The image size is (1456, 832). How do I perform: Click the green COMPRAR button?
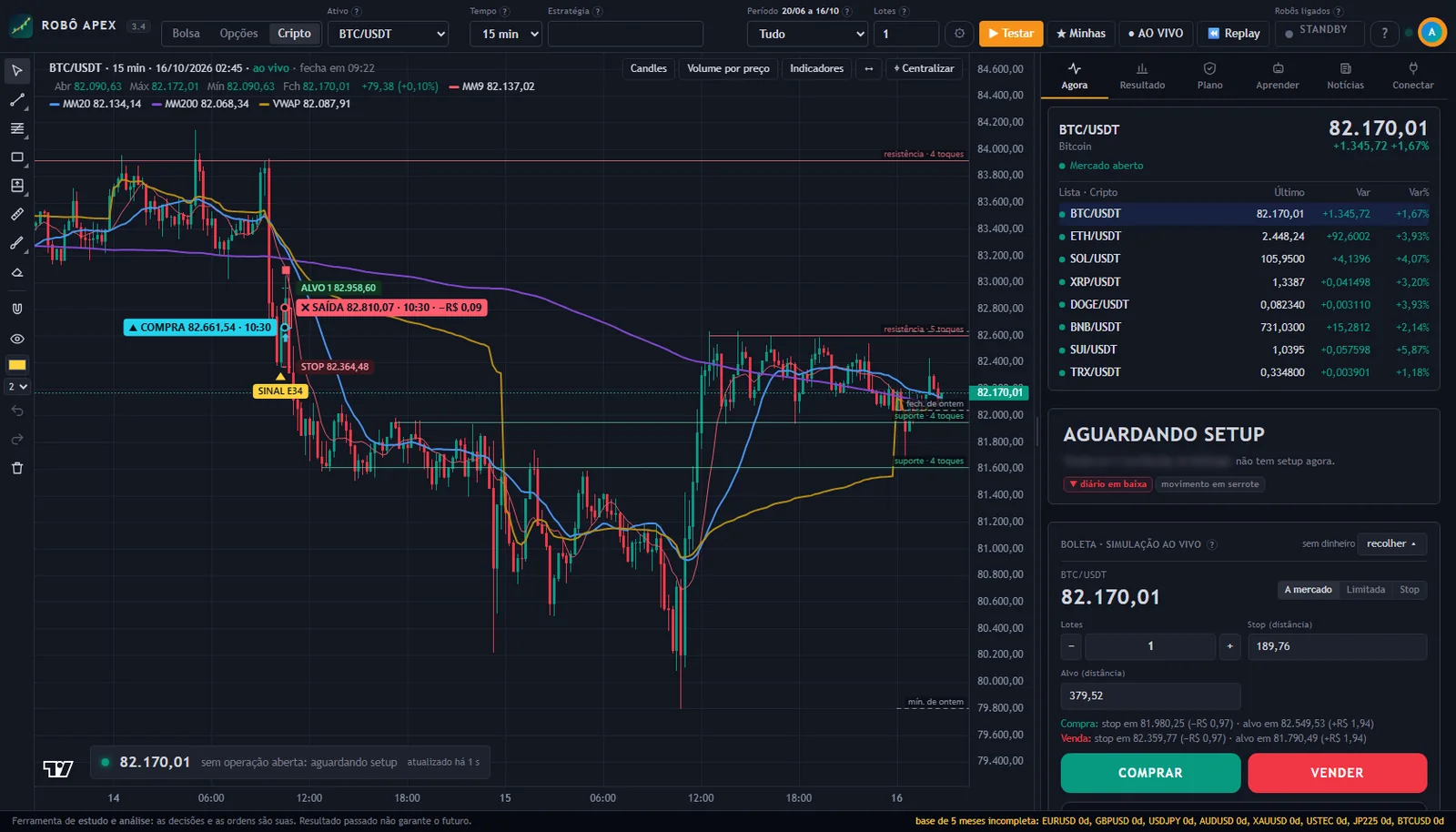1150,773
